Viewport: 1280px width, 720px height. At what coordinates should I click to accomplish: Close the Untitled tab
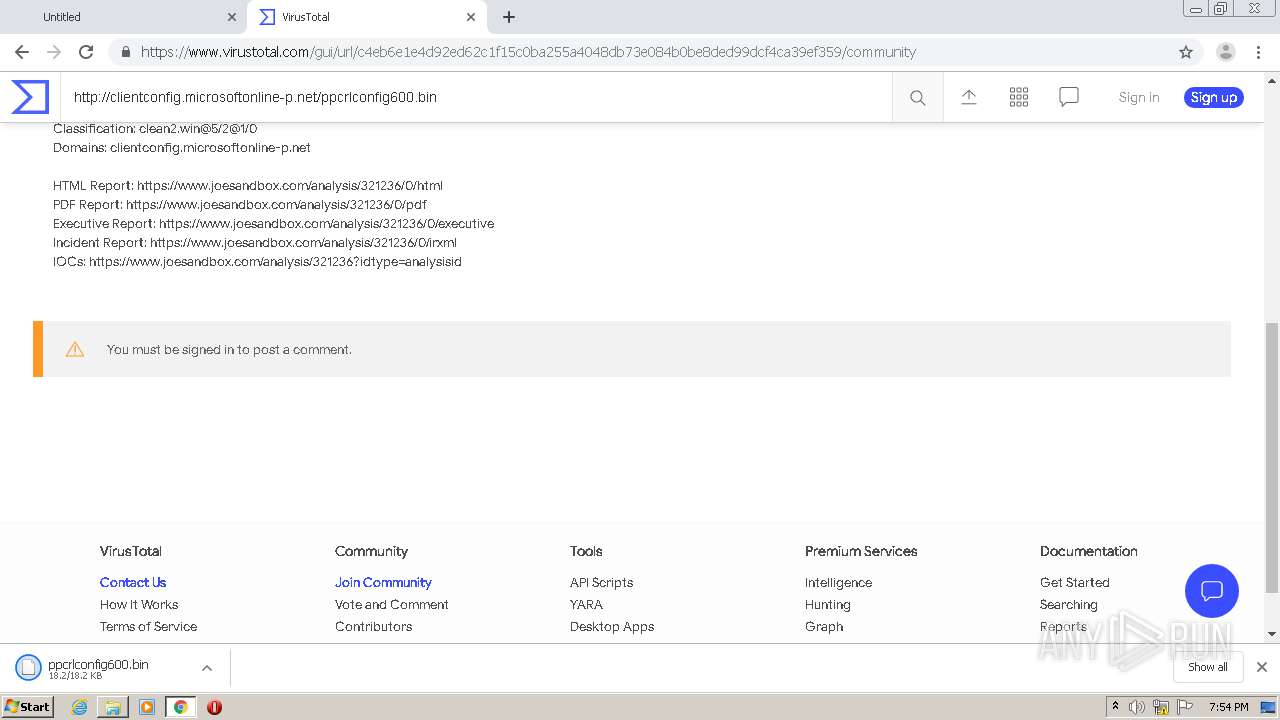click(231, 17)
